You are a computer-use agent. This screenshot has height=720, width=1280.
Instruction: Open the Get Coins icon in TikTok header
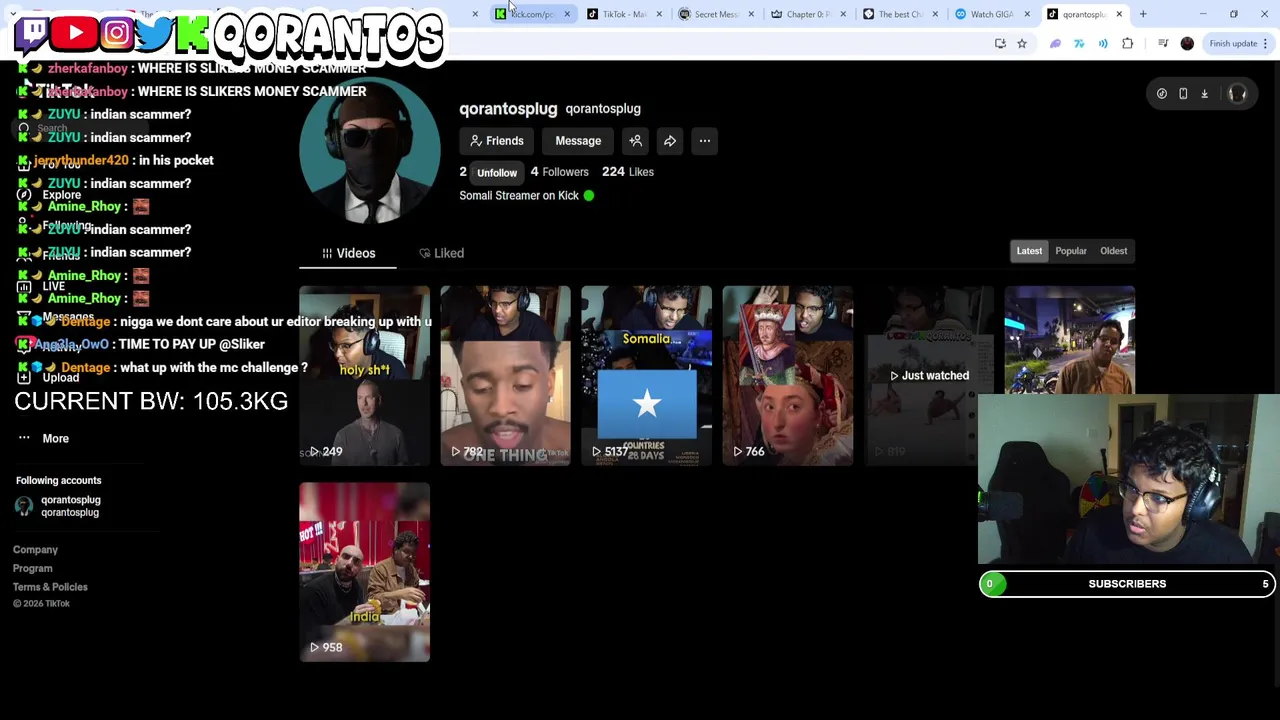tap(1162, 94)
